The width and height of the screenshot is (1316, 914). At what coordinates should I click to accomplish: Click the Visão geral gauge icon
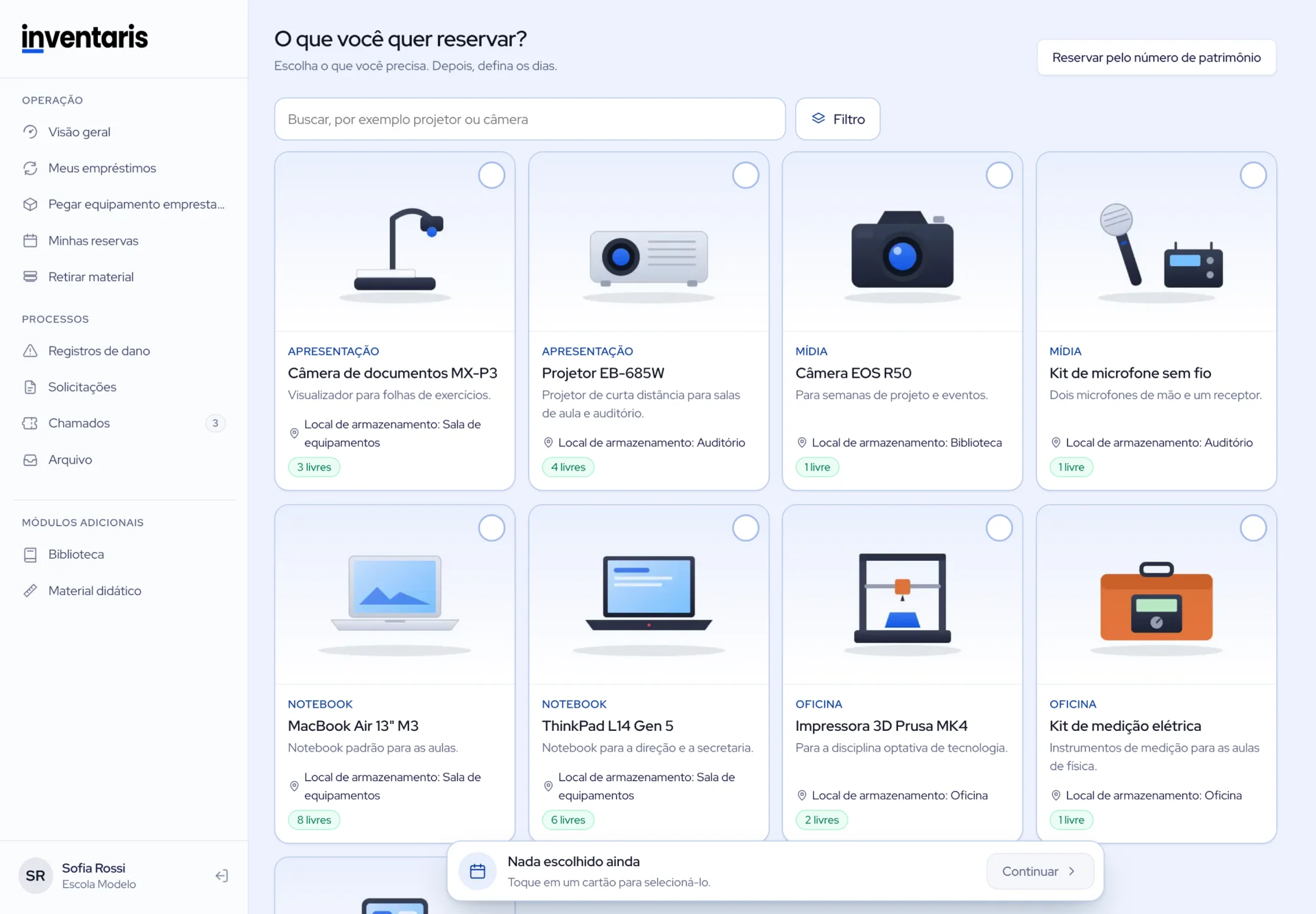(x=30, y=132)
